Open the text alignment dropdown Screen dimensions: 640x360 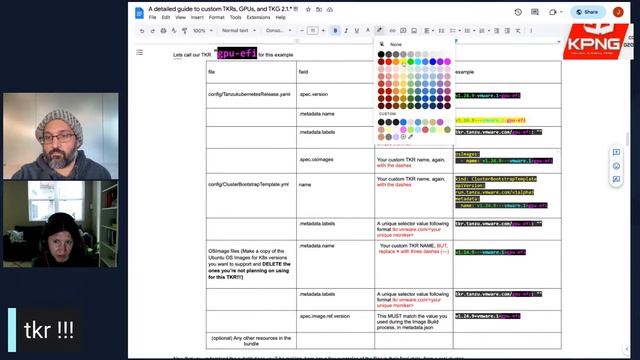click(x=429, y=31)
